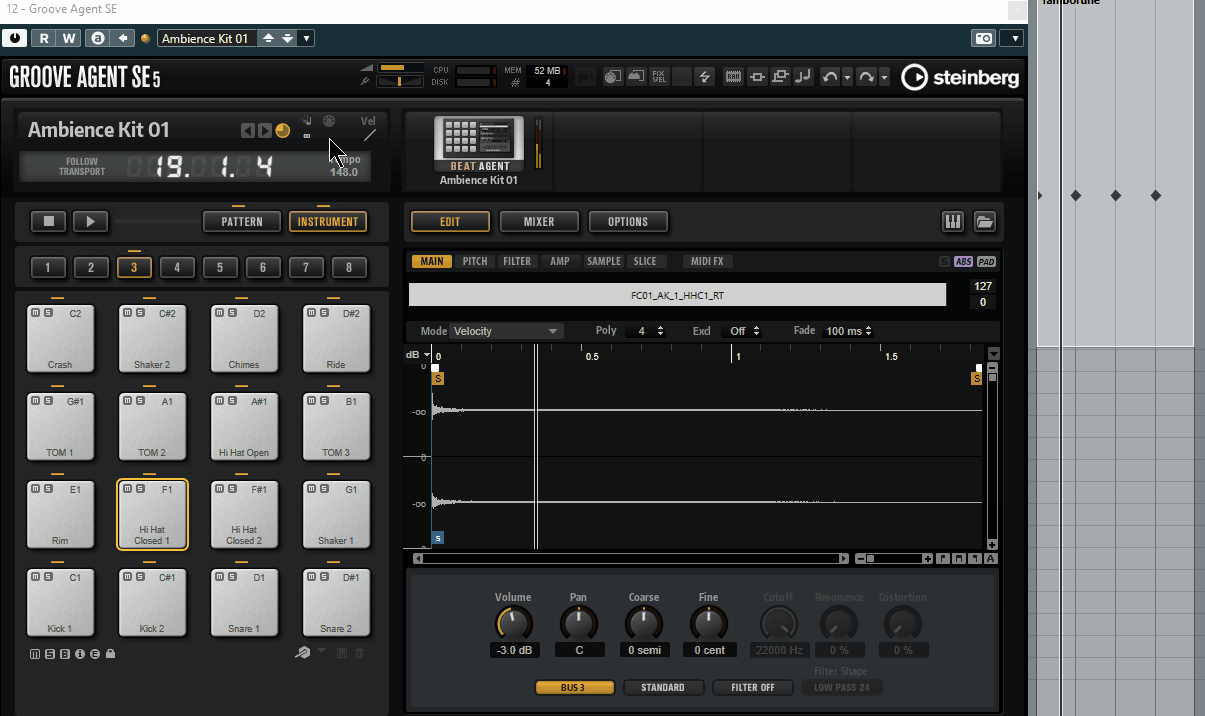This screenshot has width=1205, height=716.
Task: Open the preset management dropdown arrow
Action: click(306, 38)
